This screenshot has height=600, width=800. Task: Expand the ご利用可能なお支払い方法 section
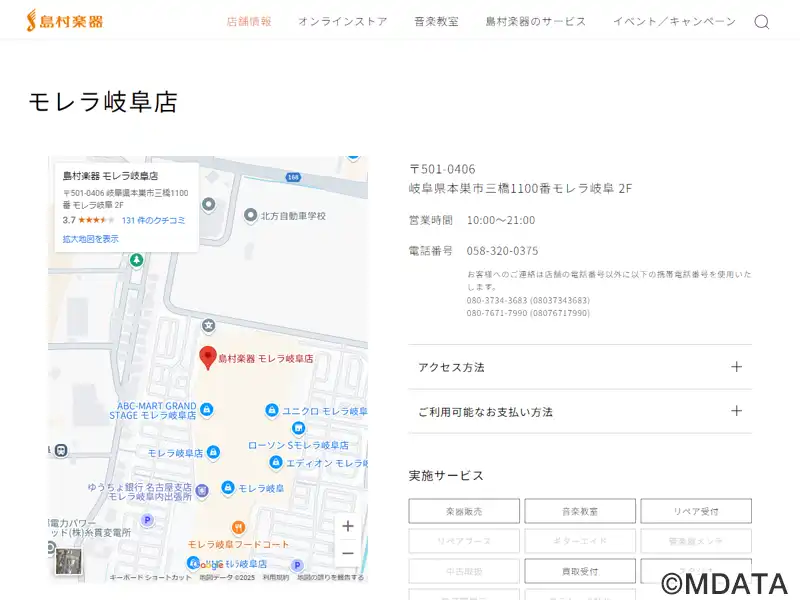coord(580,412)
